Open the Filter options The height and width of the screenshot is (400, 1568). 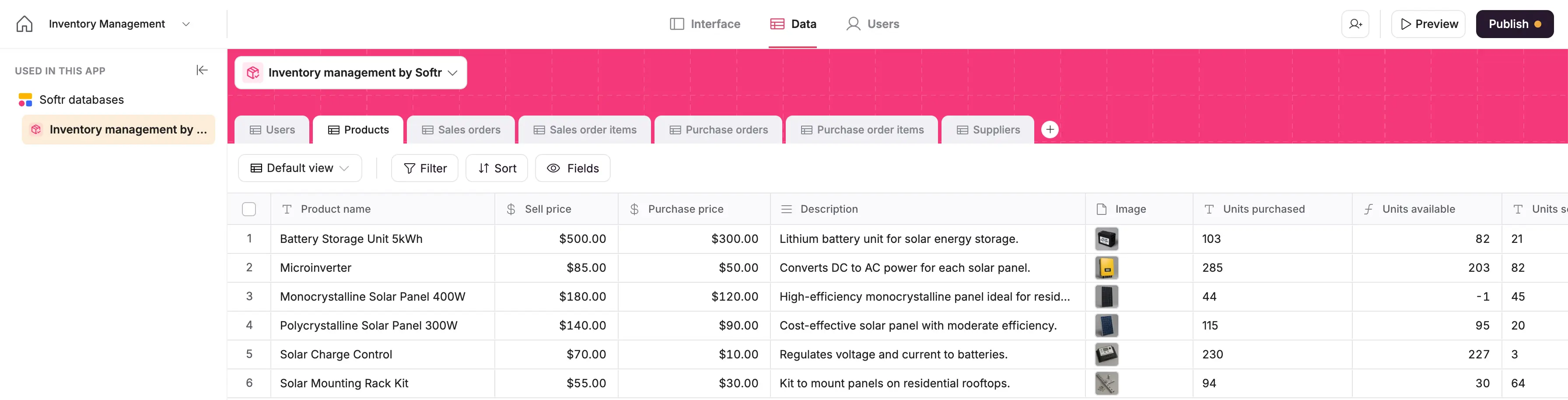pos(425,168)
